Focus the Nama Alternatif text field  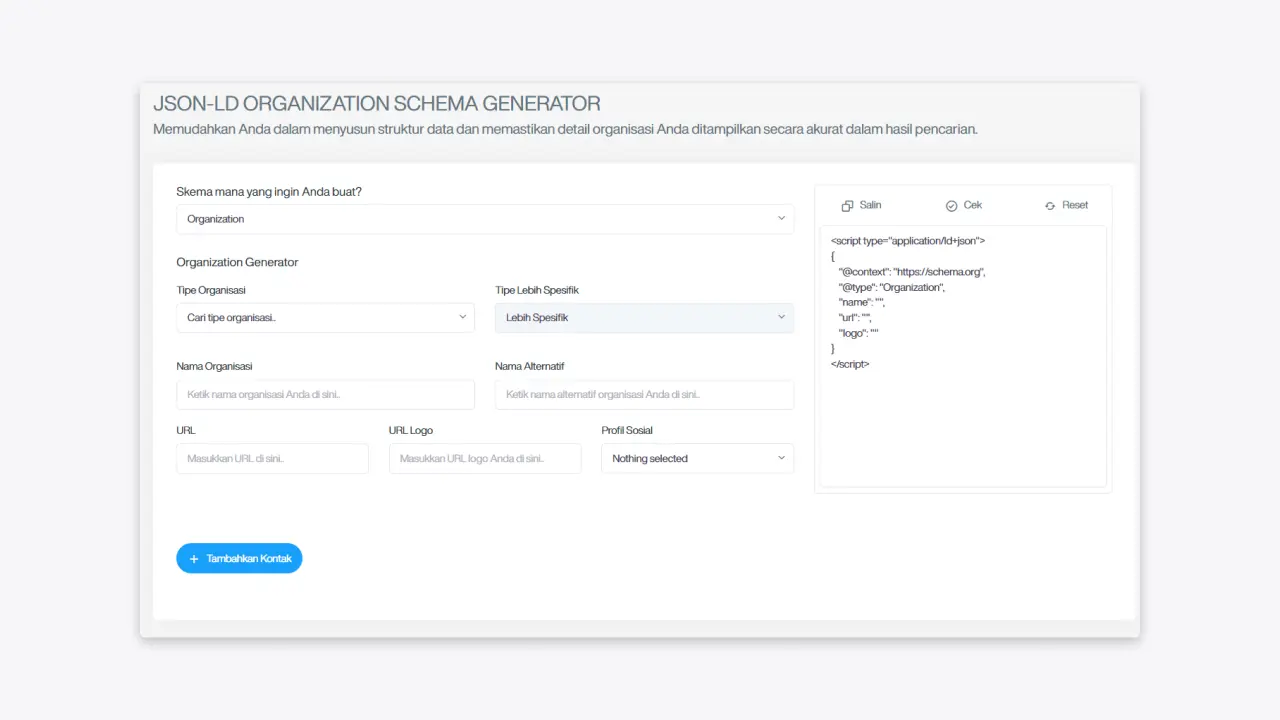(644, 394)
